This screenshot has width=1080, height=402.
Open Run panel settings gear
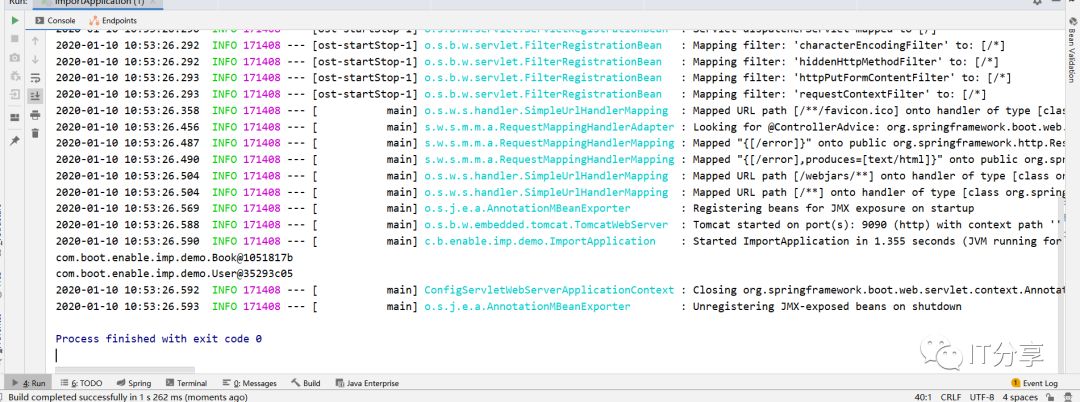(x=1038, y=3)
